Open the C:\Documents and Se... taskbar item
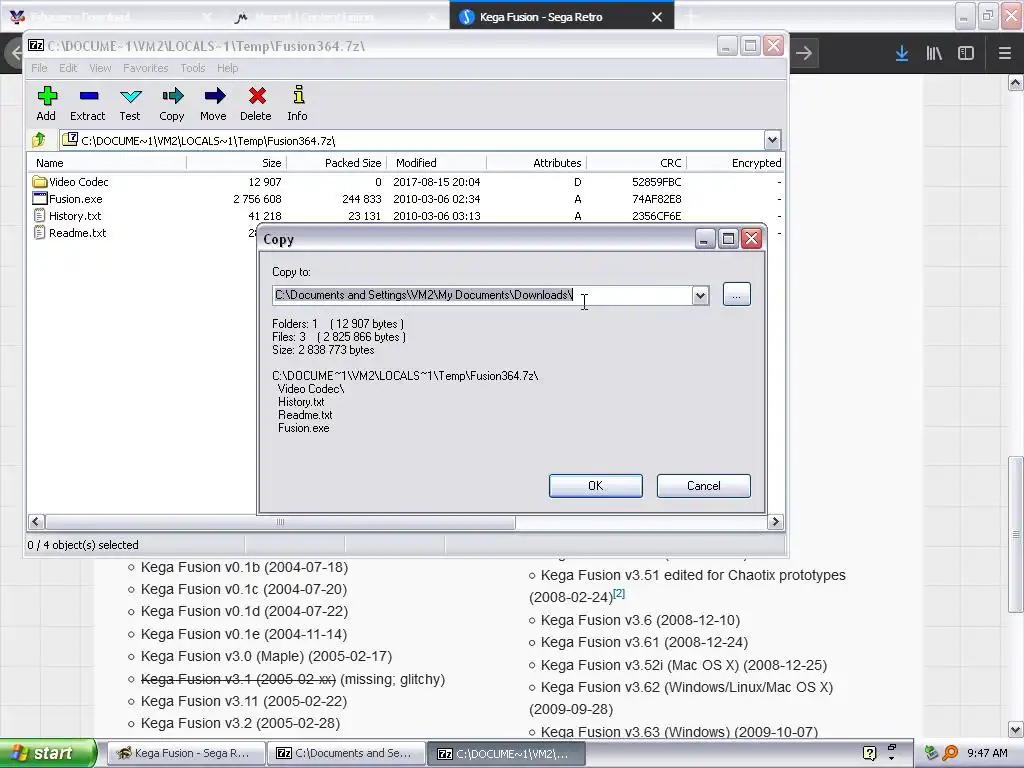The height and width of the screenshot is (768, 1024). coord(346,753)
